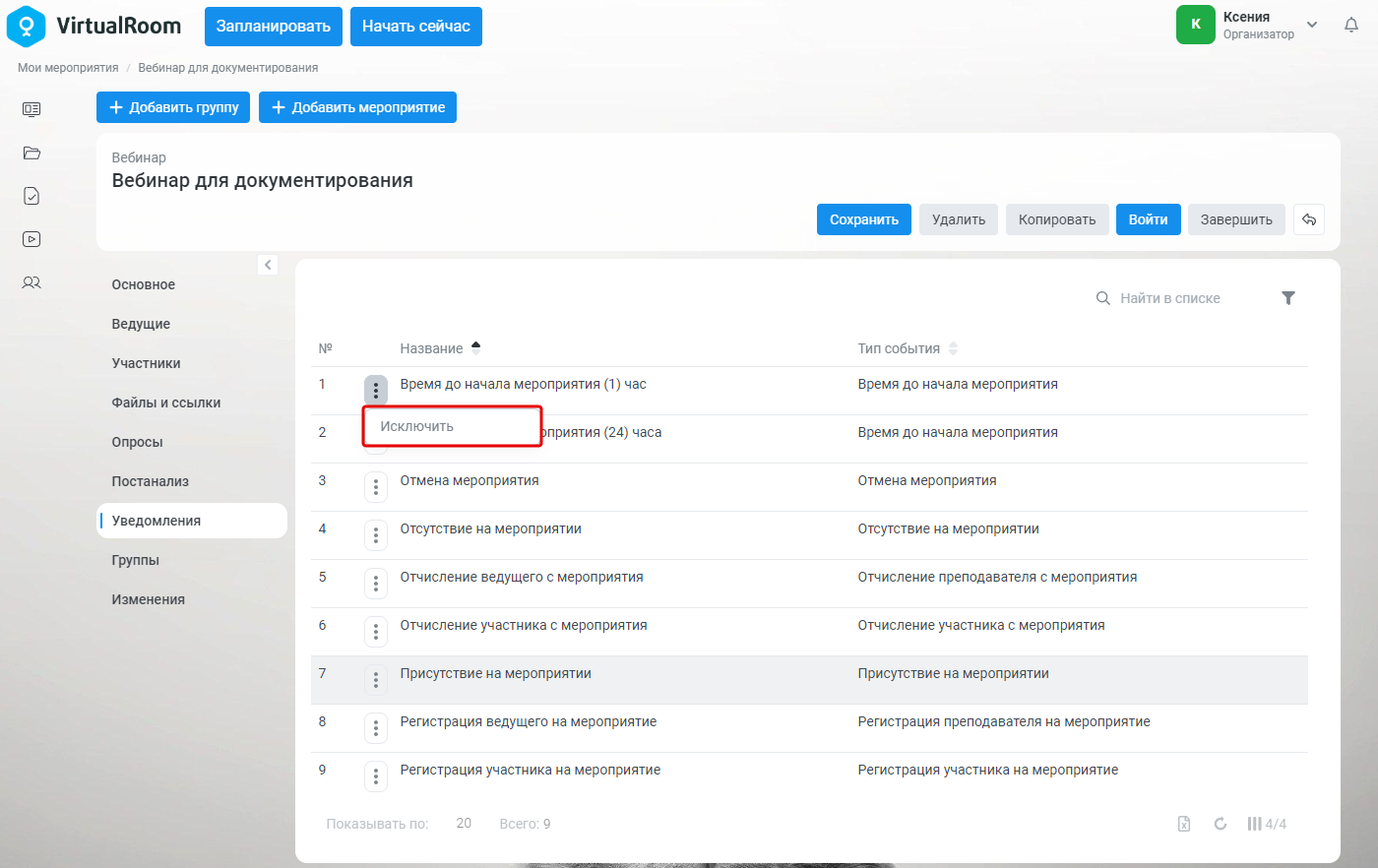Open actions menu for Отчисление участника с мероприятия
1378x868 pixels.
[x=376, y=632]
